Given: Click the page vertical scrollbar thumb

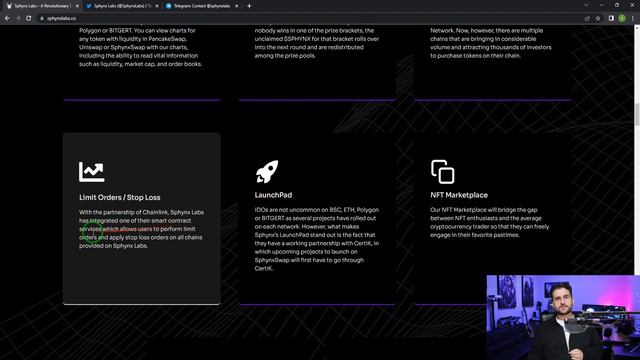Looking at the screenshot, I should (637, 115).
